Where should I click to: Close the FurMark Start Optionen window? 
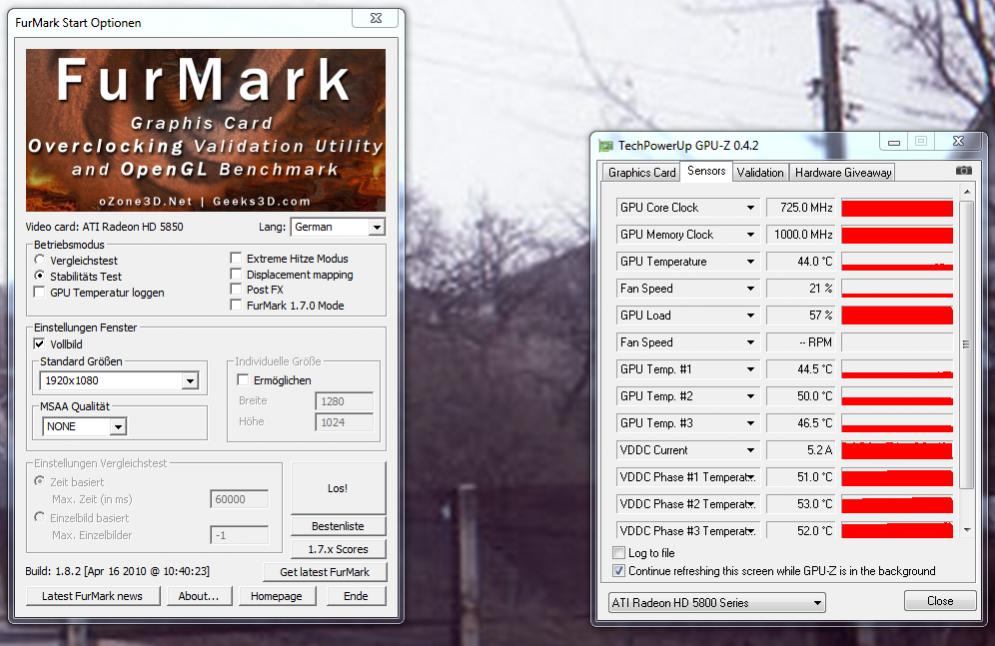(376, 18)
